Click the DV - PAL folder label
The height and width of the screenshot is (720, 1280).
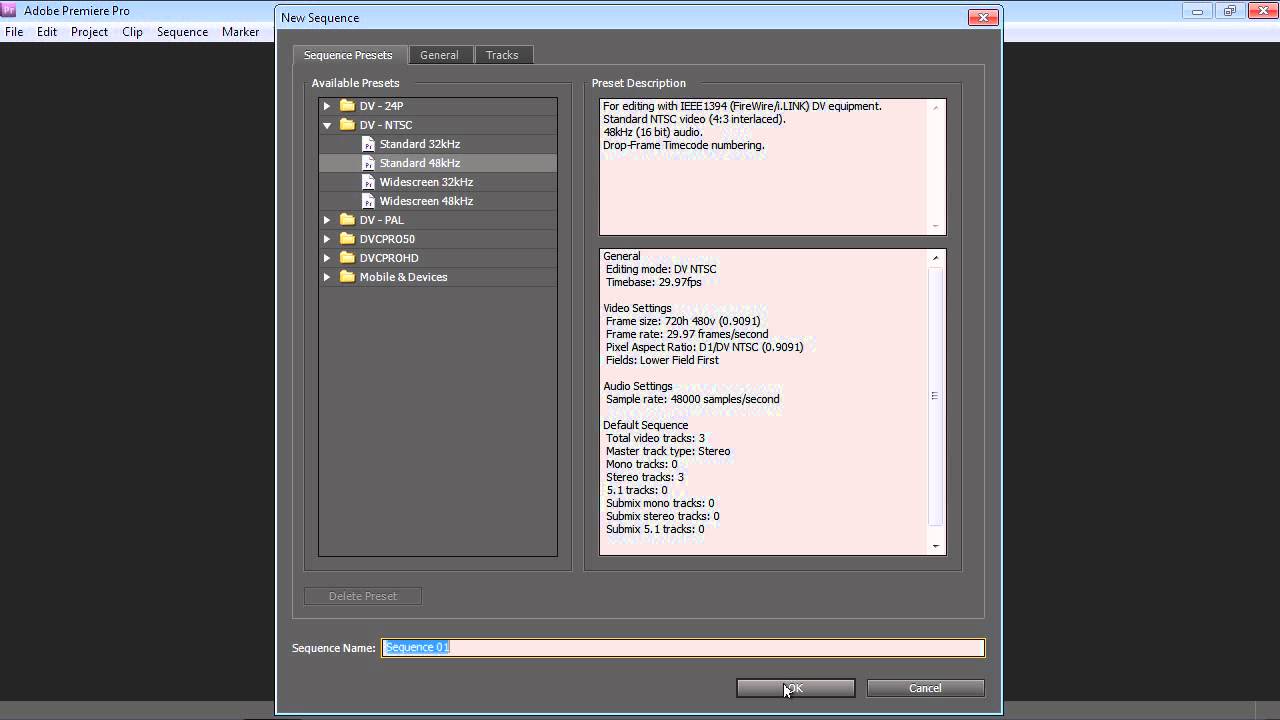(381, 220)
